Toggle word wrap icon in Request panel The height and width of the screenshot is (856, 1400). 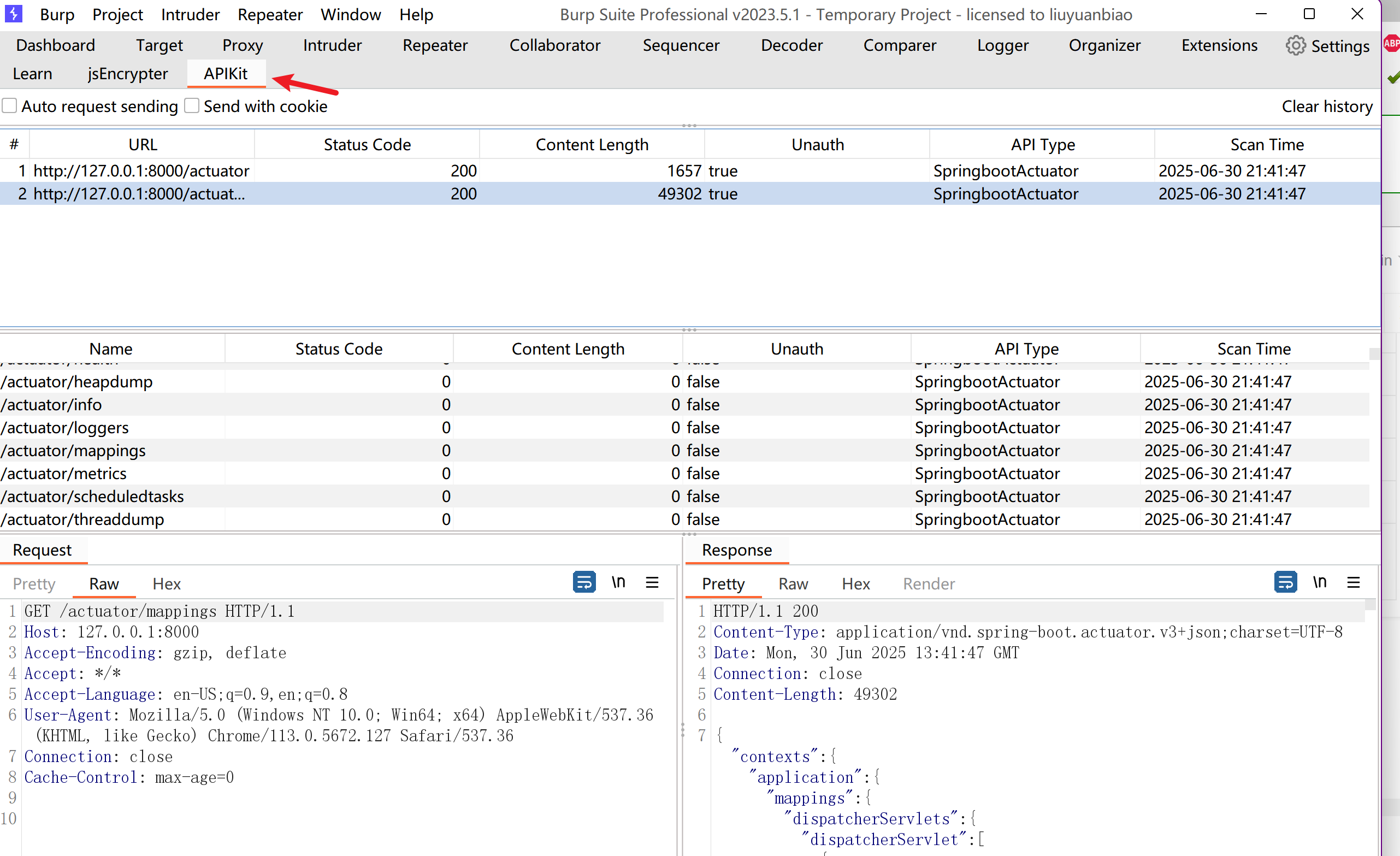tap(583, 583)
